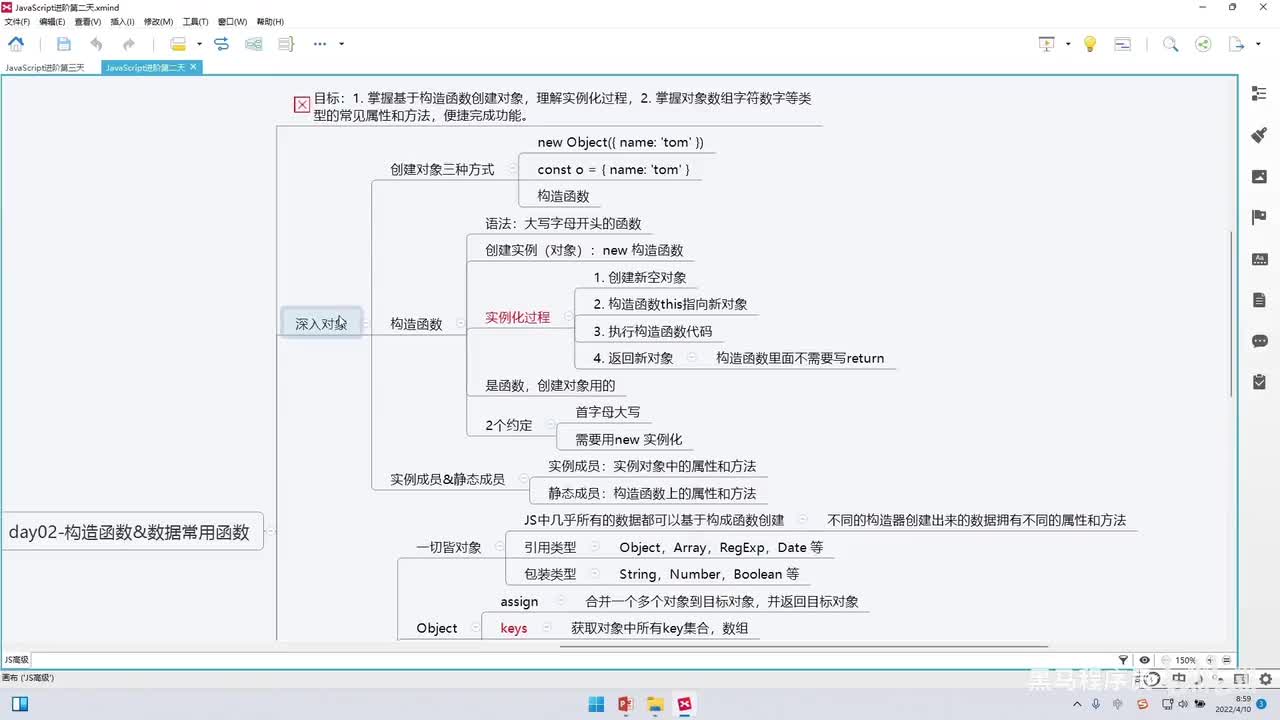The height and width of the screenshot is (720, 1280).
Task: Open the filter funnel in status bar
Action: tap(1123, 660)
